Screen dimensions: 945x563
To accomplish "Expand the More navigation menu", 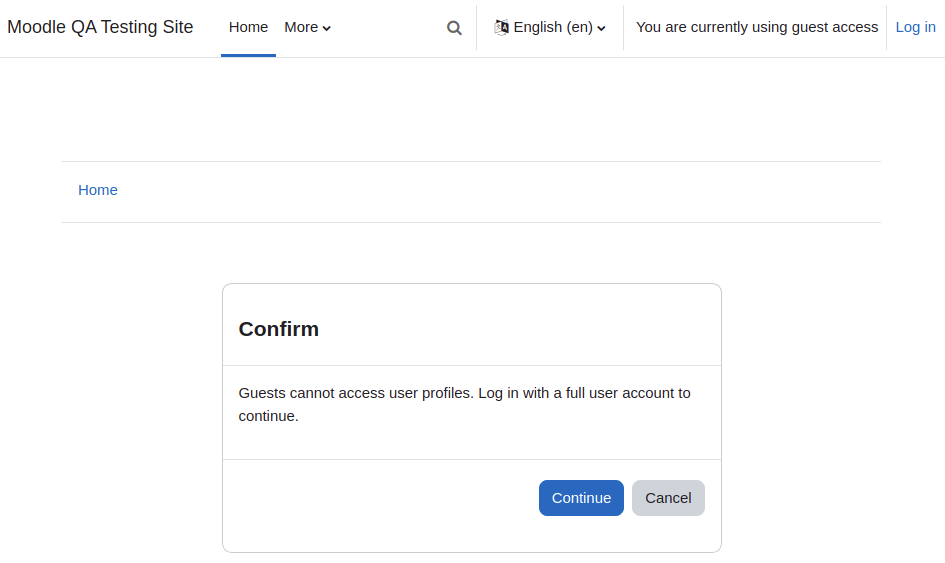I will click(x=307, y=28).
